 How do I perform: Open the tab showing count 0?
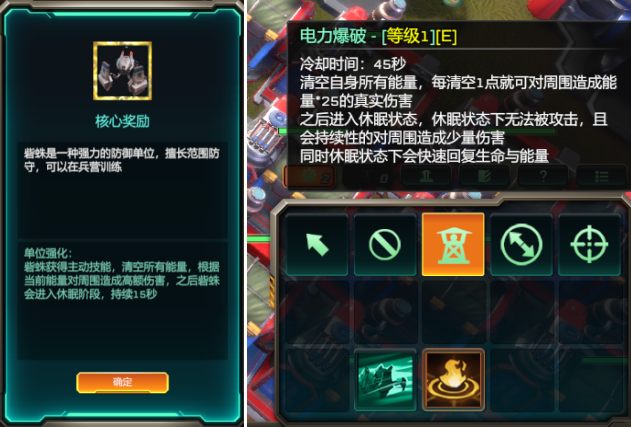pyautogui.click(x=368, y=176)
